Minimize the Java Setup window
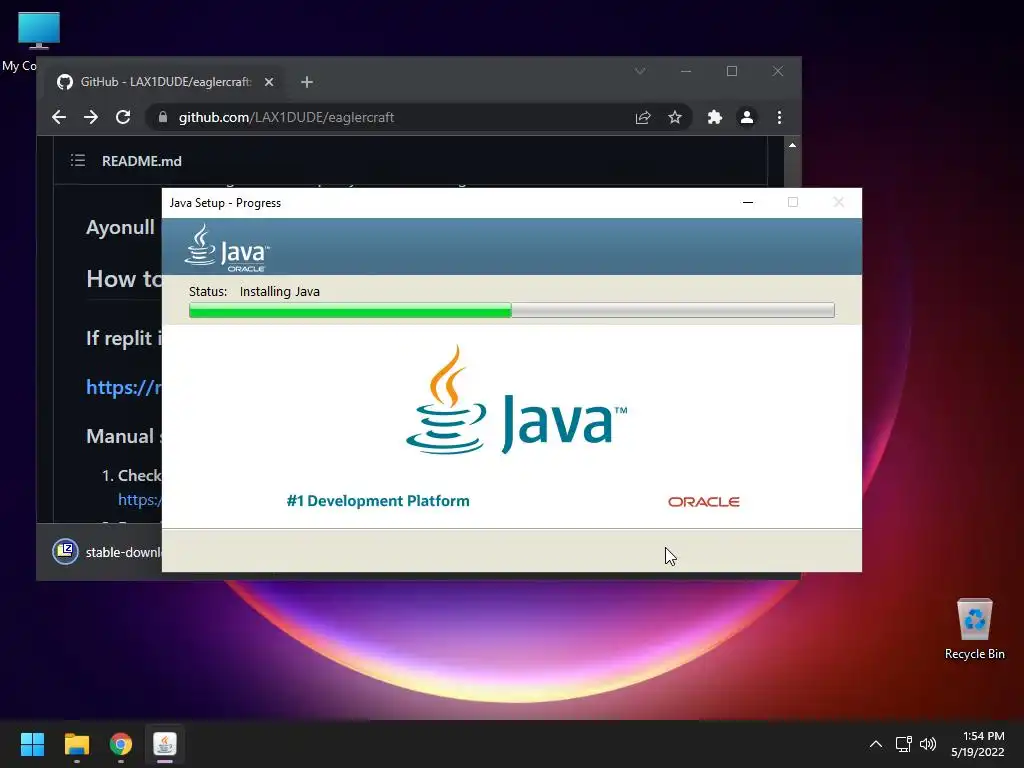The height and width of the screenshot is (768, 1024). coord(748,202)
